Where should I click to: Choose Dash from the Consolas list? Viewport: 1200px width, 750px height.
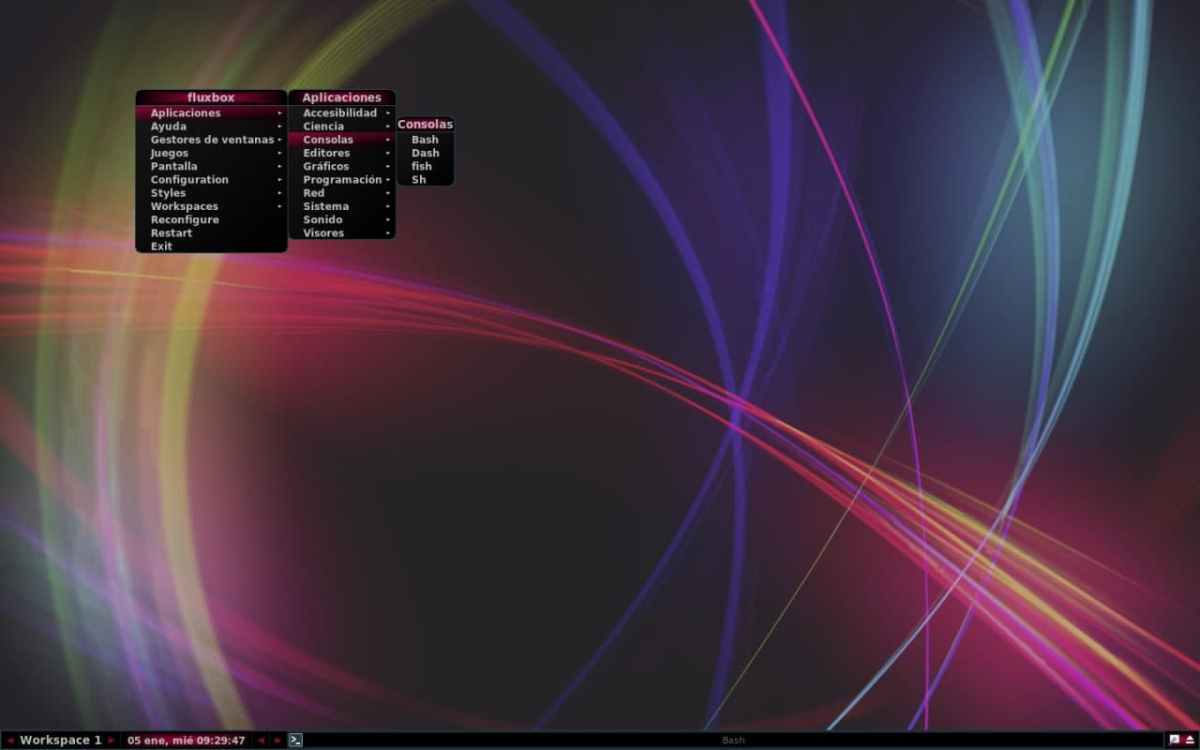click(425, 153)
